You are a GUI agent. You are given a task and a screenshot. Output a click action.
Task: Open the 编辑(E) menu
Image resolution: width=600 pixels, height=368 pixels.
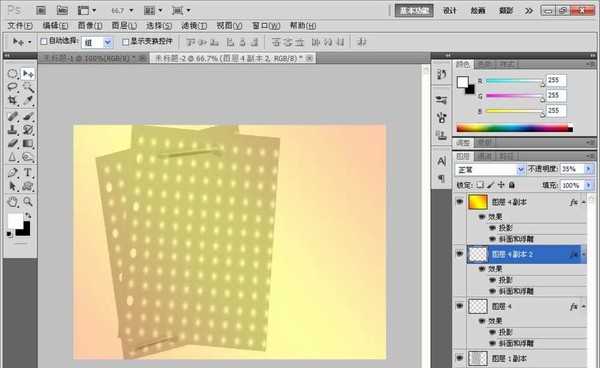click(x=55, y=26)
